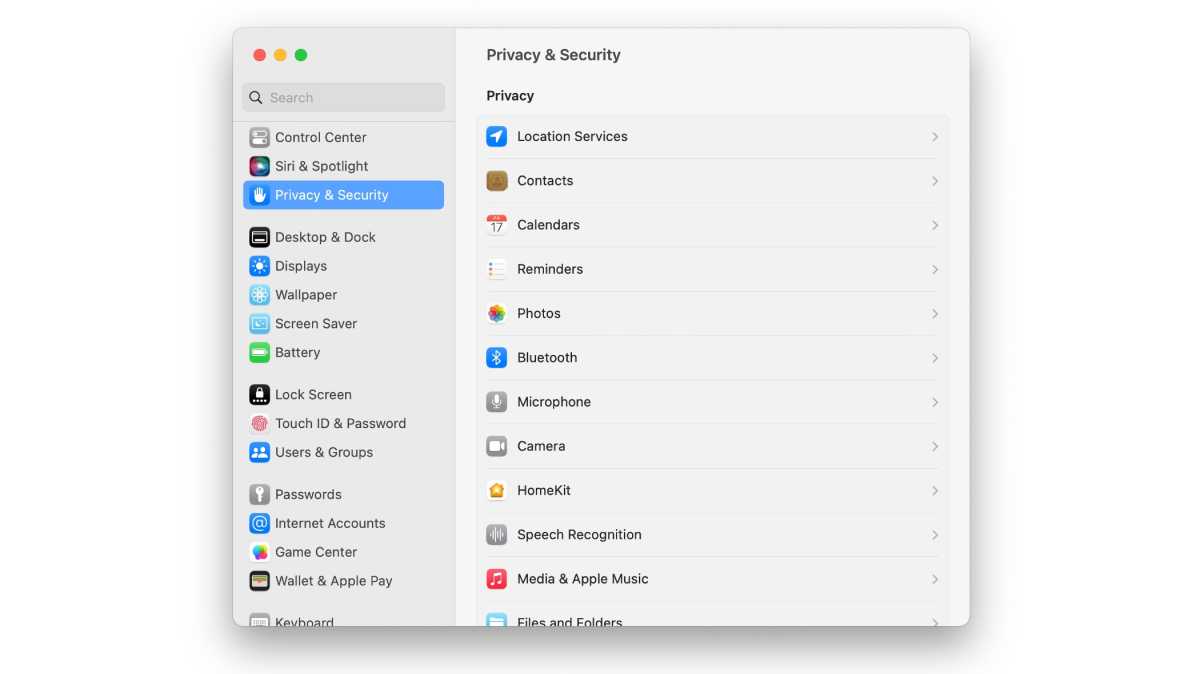Image resolution: width=1200 pixels, height=674 pixels.
Task: Expand the Speech Recognition chevron
Action: pyautogui.click(x=935, y=535)
